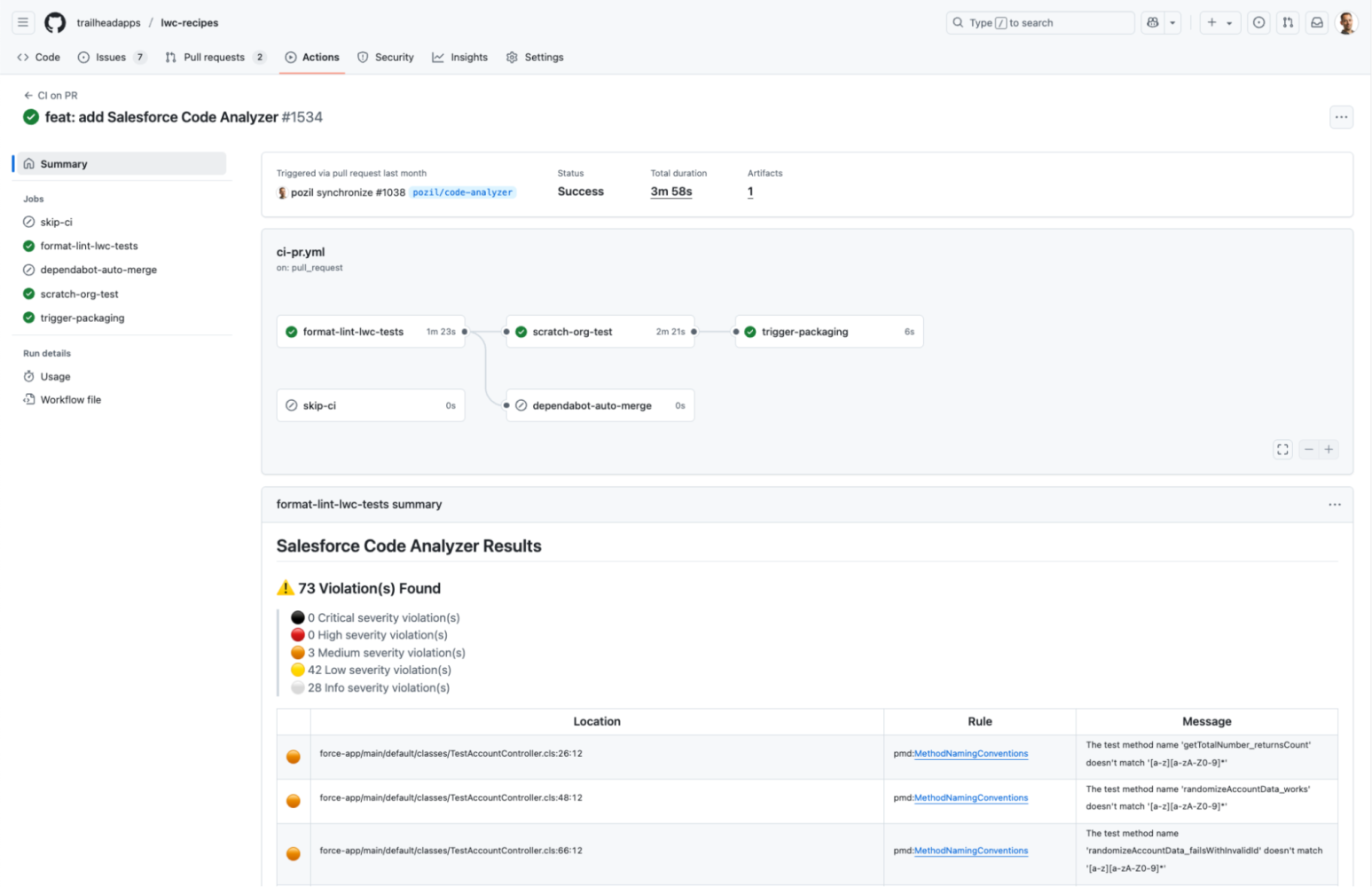Click the Salesforce Code Analyzer Results heading
This screenshot has width=1372, height=887.
click(409, 546)
